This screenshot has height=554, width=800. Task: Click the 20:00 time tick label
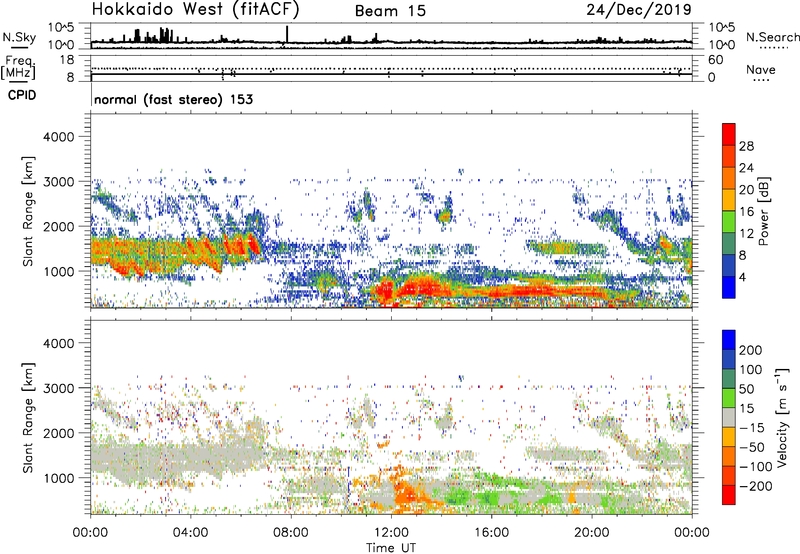(591, 533)
